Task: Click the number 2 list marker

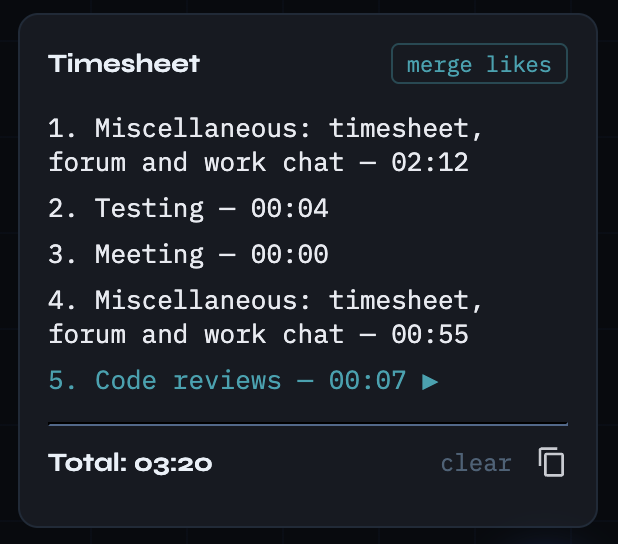Action: click(56, 208)
